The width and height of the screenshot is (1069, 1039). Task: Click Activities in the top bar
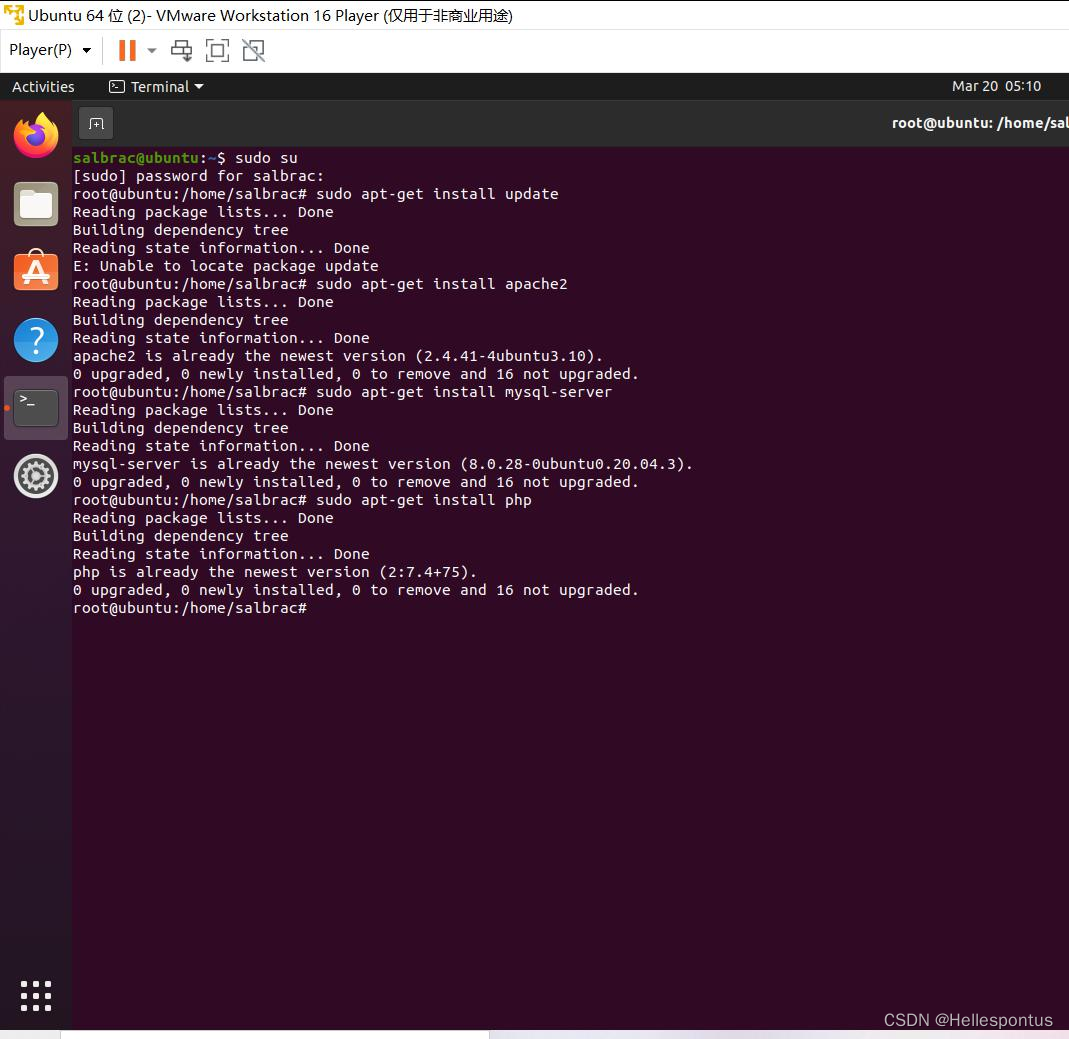[x=43, y=86]
